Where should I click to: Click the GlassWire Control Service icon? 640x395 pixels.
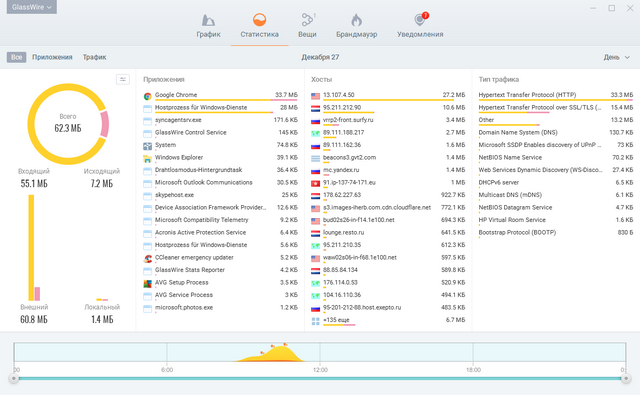tap(148, 134)
